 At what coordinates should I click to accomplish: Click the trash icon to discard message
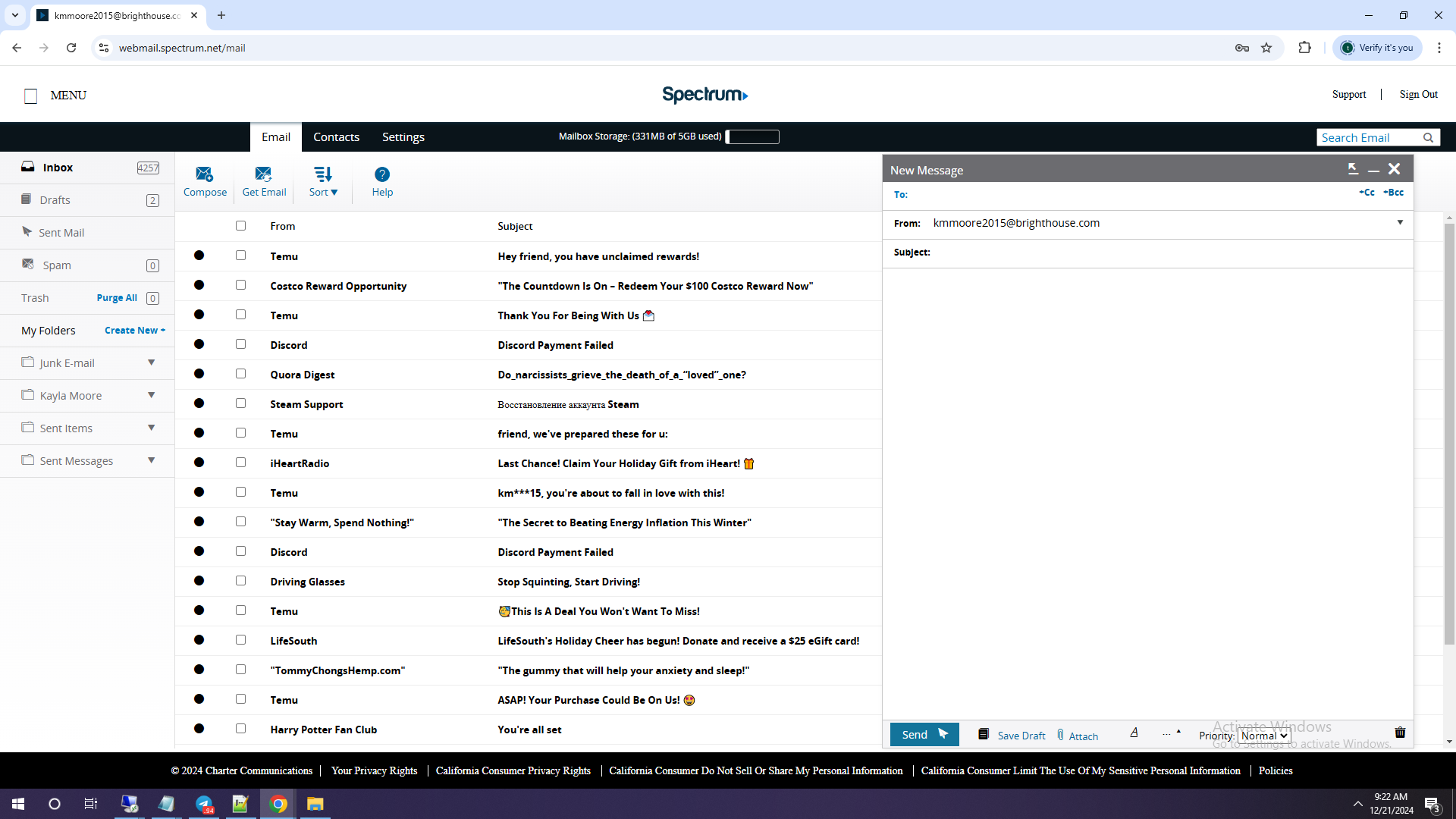click(1400, 733)
